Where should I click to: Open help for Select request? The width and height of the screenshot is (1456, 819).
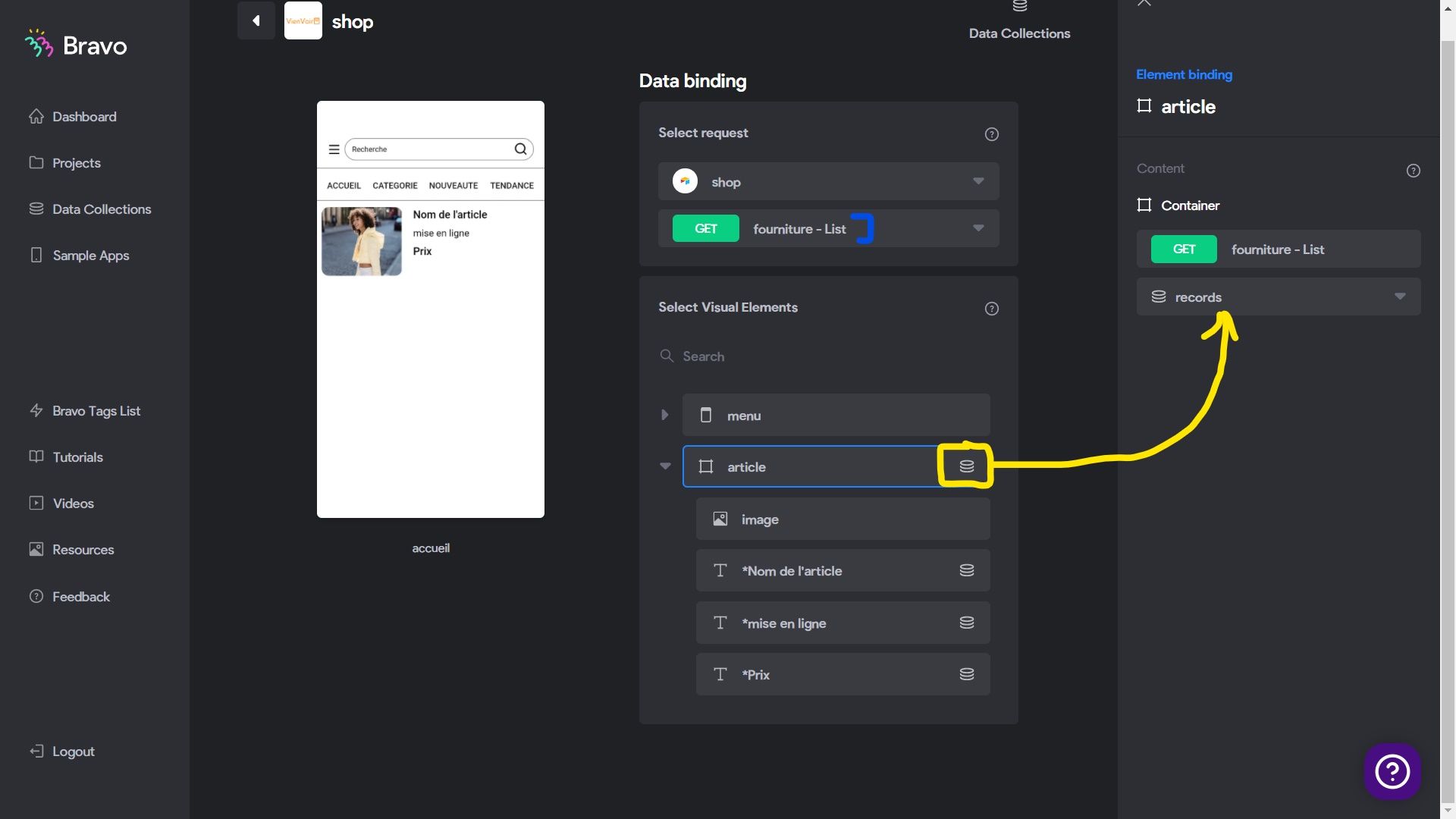pyautogui.click(x=991, y=134)
